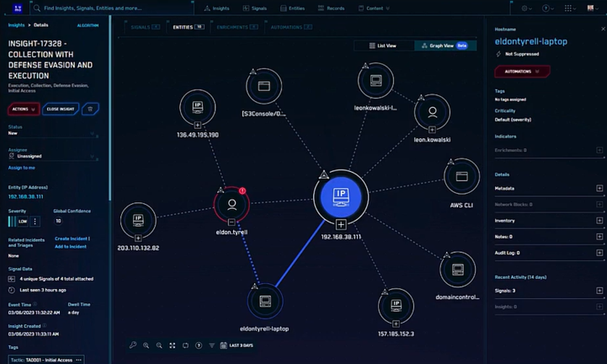Click the eldontyrell-laptop host node icon

265,301
